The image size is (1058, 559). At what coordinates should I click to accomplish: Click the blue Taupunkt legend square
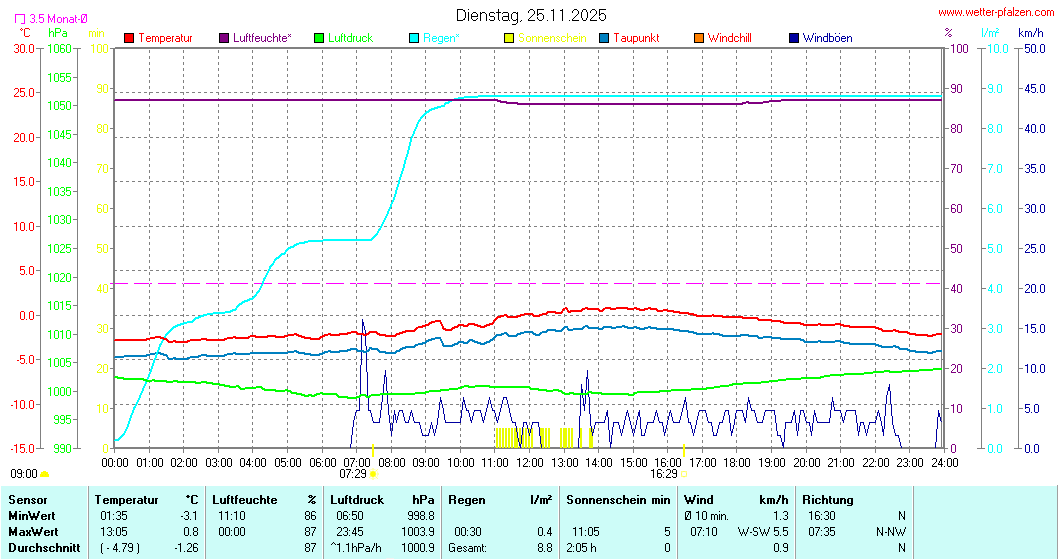(604, 38)
